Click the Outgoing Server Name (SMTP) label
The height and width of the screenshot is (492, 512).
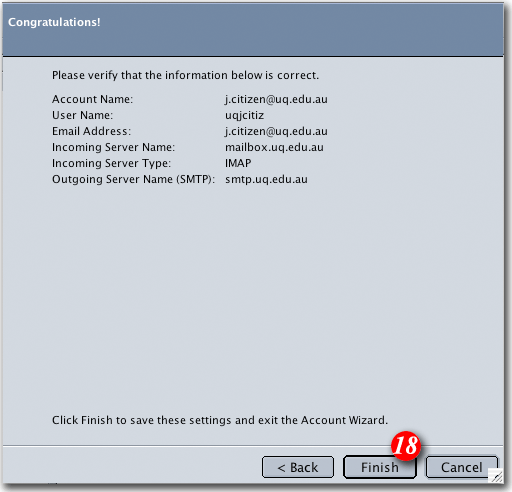click(133, 179)
